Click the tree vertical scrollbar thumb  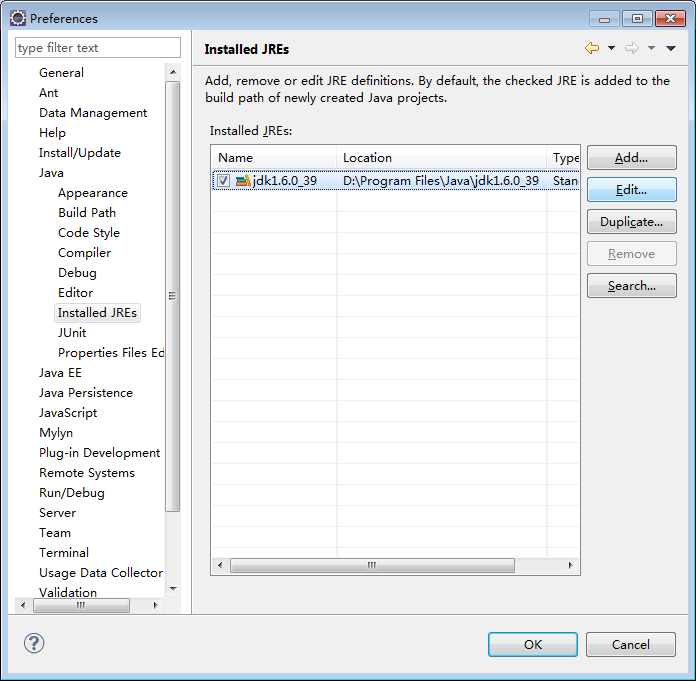click(173, 296)
